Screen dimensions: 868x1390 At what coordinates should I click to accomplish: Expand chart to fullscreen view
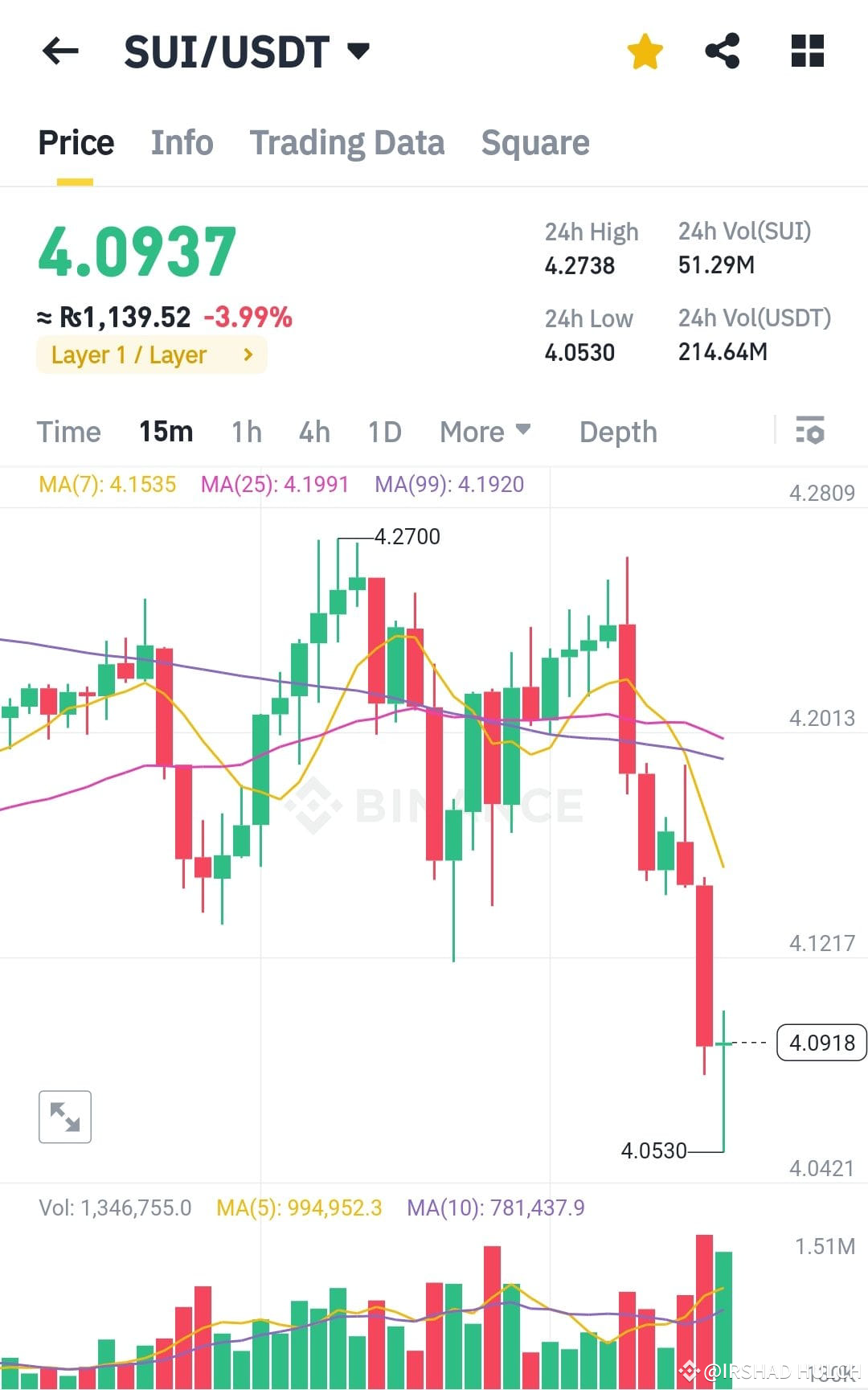click(x=64, y=1116)
